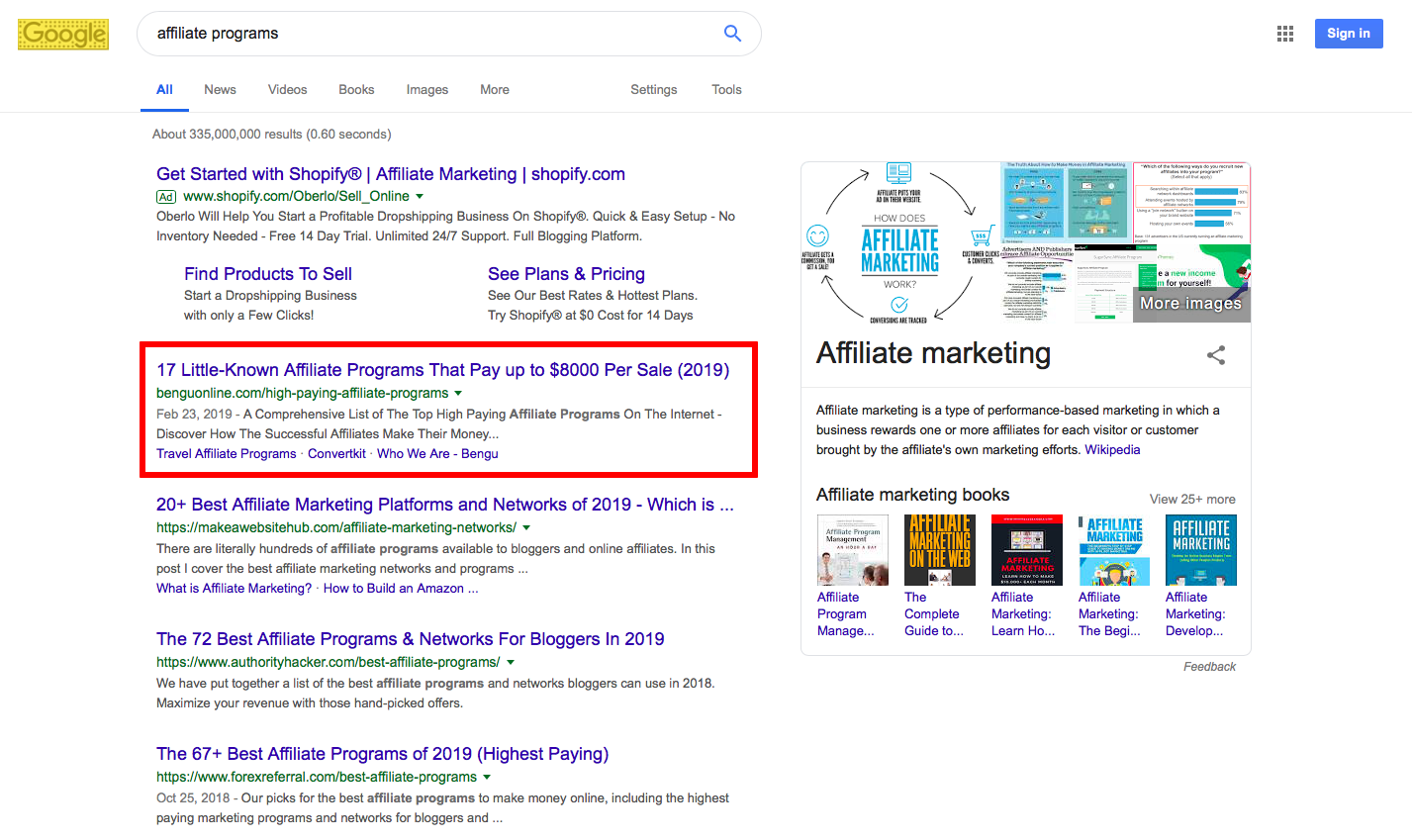
Task: Open the More search menu
Action: coord(495,89)
